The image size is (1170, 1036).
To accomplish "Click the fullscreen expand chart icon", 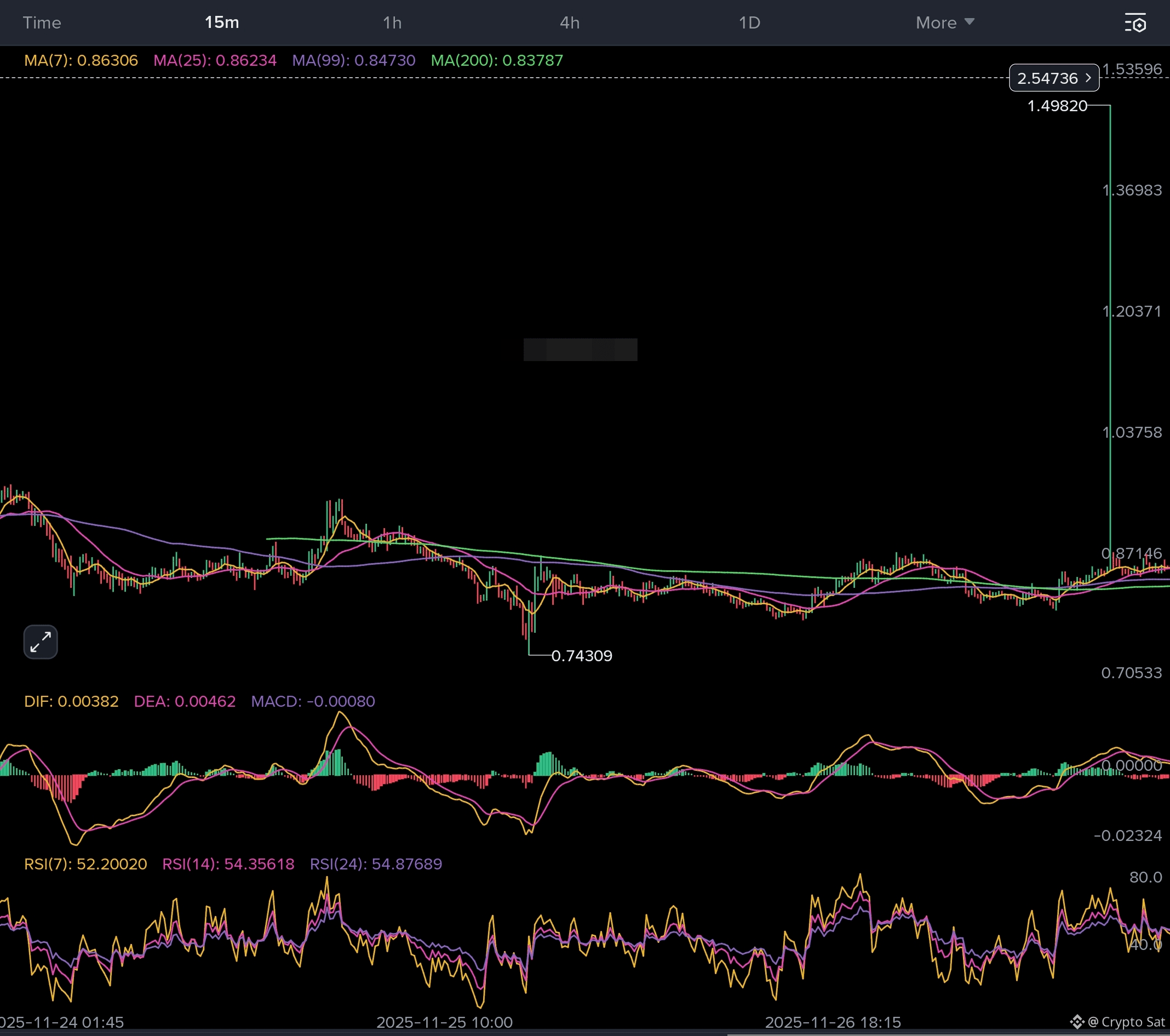I will (41, 642).
